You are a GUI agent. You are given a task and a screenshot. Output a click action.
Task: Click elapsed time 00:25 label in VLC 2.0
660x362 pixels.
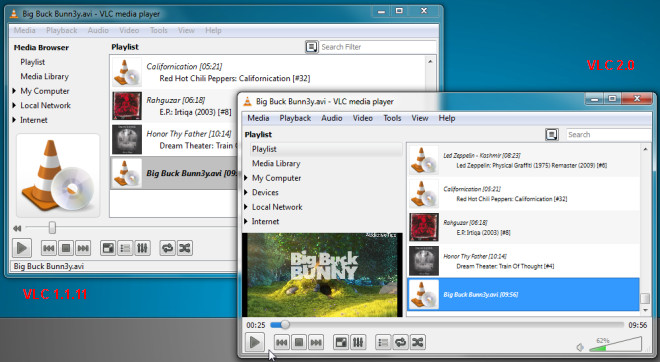(x=256, y=325)
